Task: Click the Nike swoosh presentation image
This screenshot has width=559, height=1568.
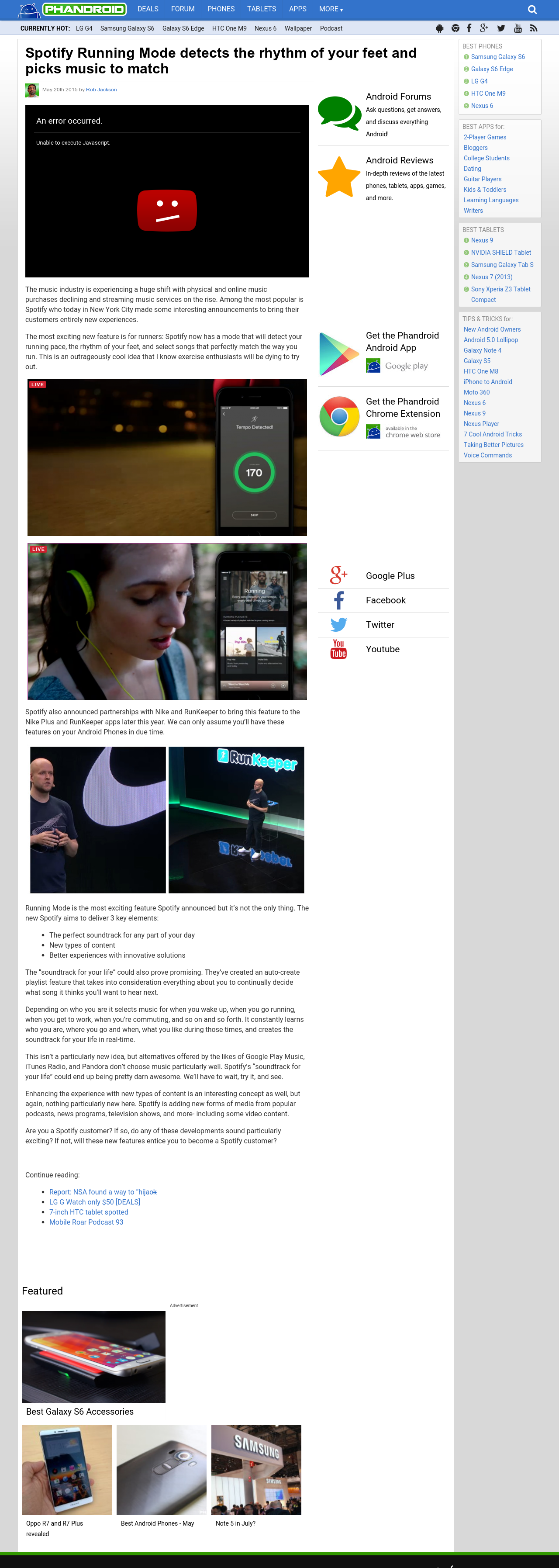Action: [98, 820]
